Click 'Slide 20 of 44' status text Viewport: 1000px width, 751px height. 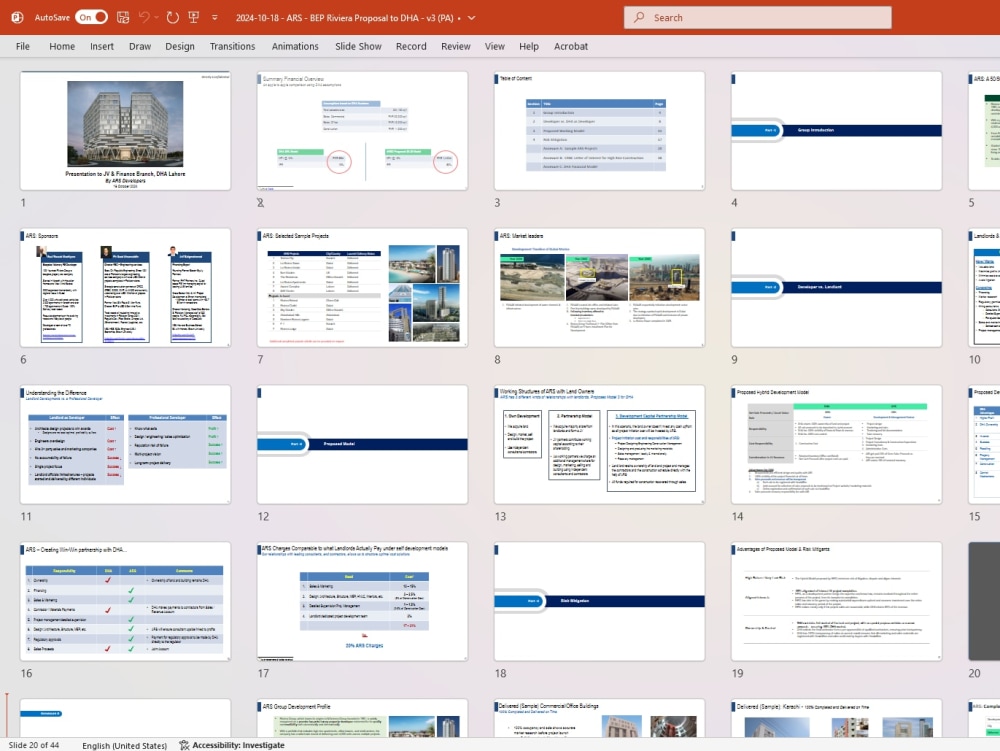point(34,745)
